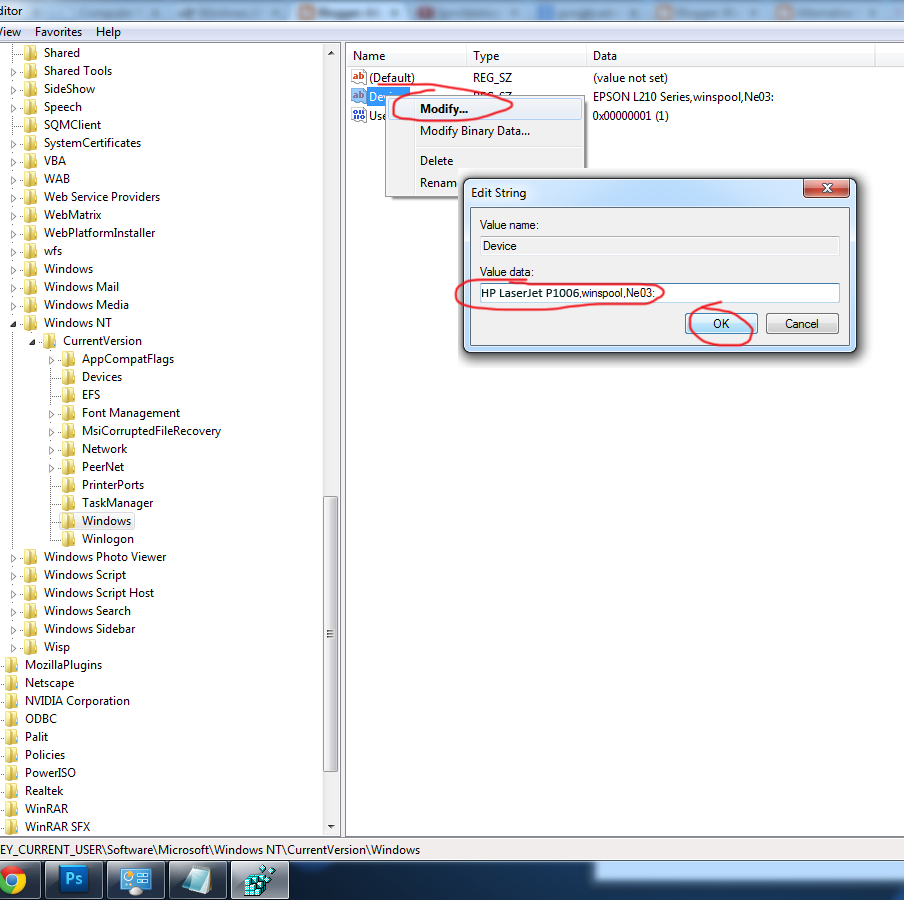
Task: Select the Windows key under CurrentVersion
Action: pos(106,521)
